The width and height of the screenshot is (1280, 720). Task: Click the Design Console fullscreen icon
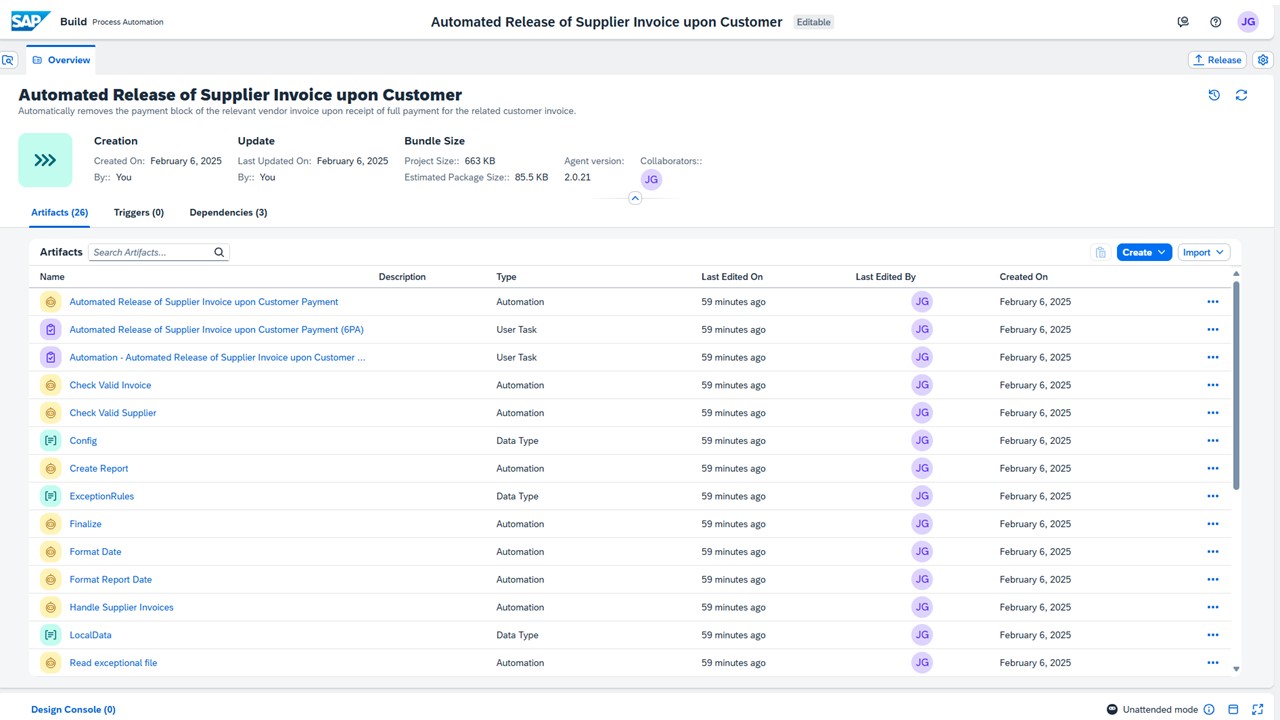(1257, 709)
